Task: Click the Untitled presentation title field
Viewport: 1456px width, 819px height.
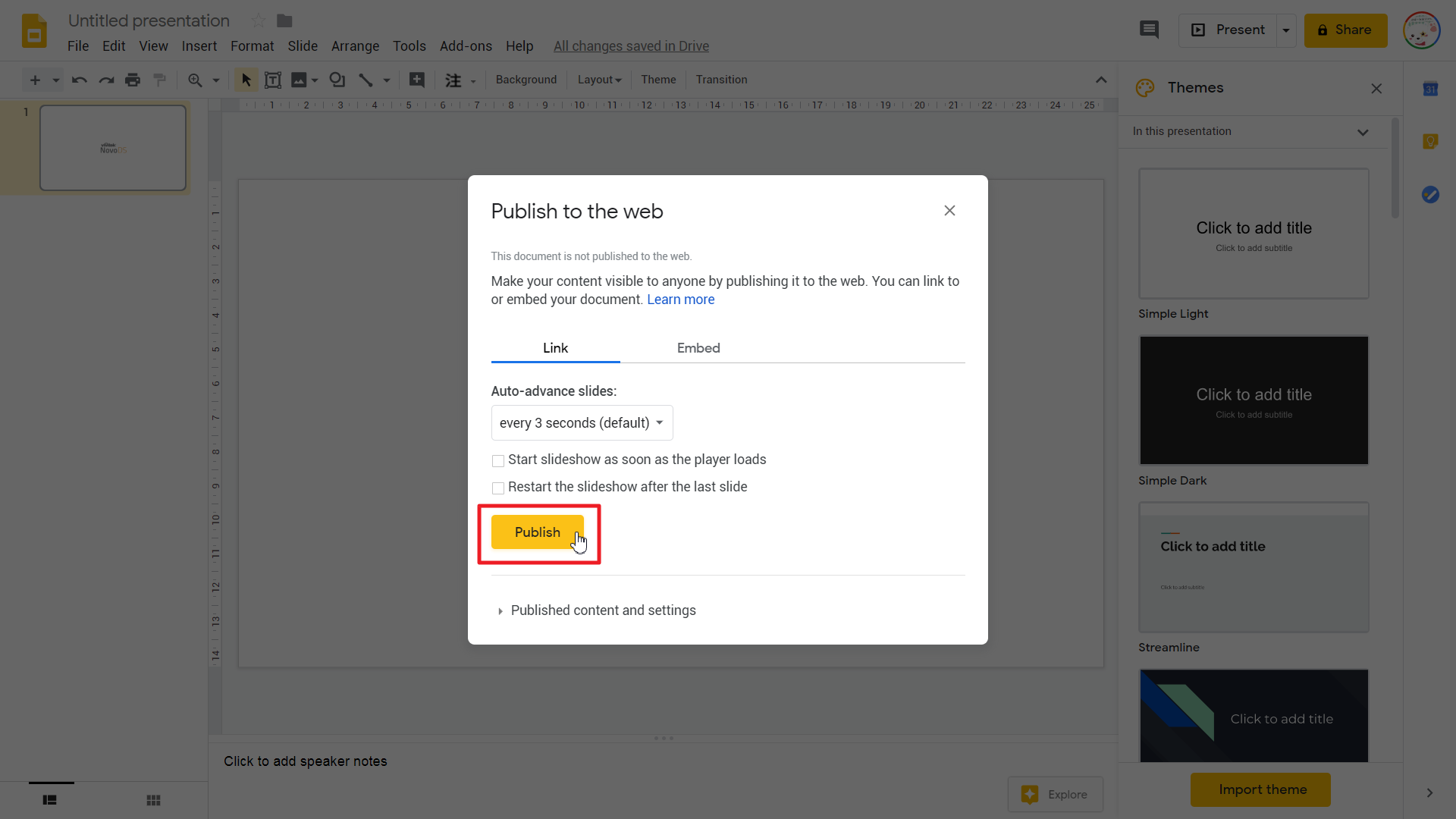Action: 149,20
